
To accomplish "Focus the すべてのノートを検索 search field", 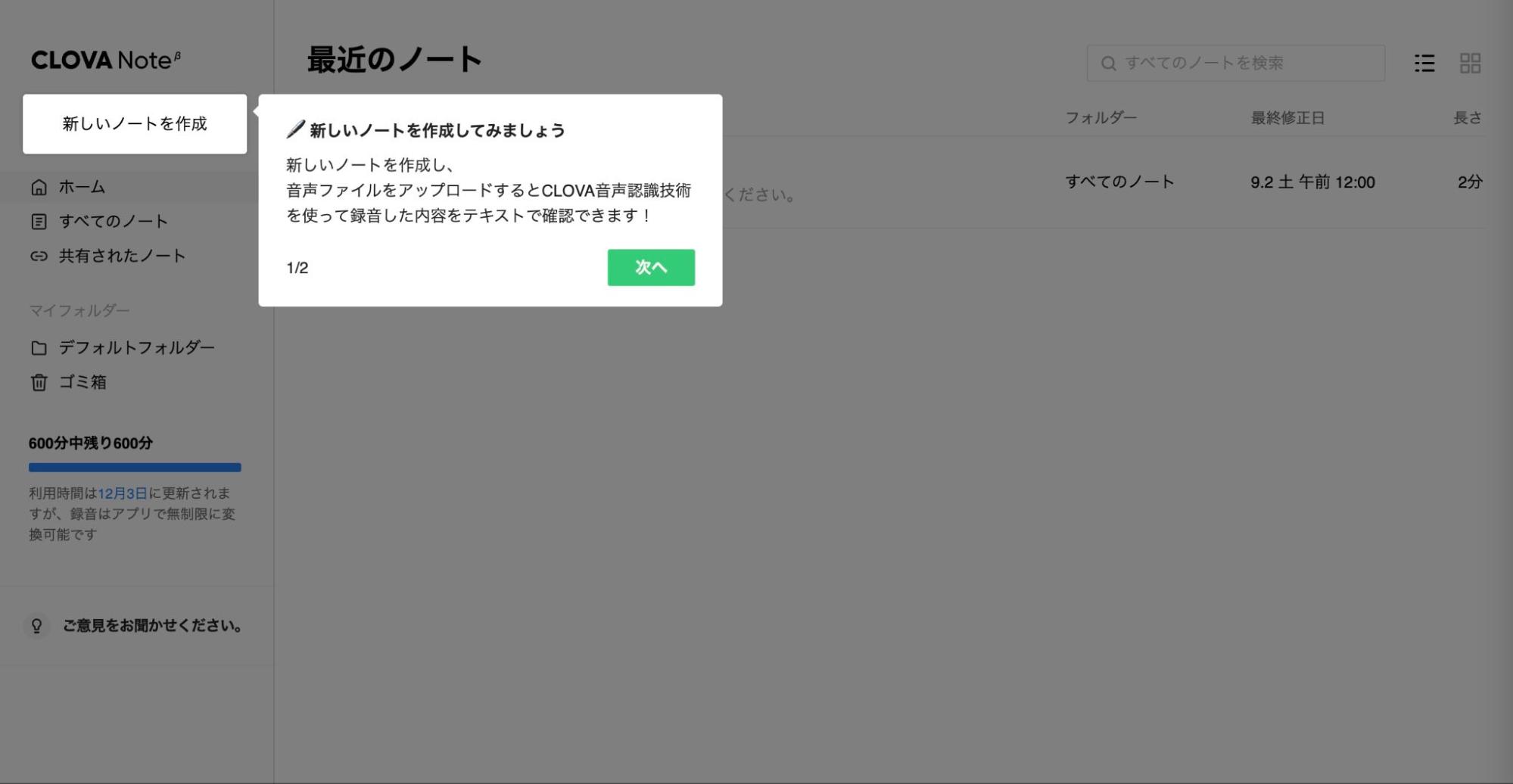I will pos(1236,63).
